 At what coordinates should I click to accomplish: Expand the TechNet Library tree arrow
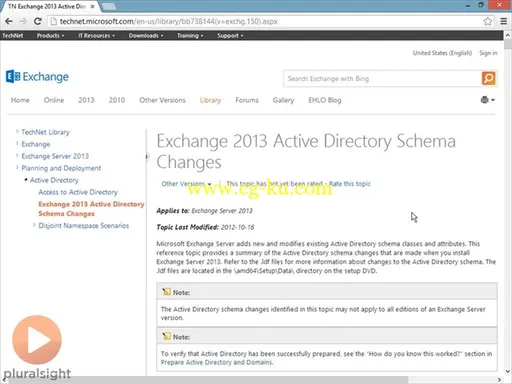[x=17, y=132]
